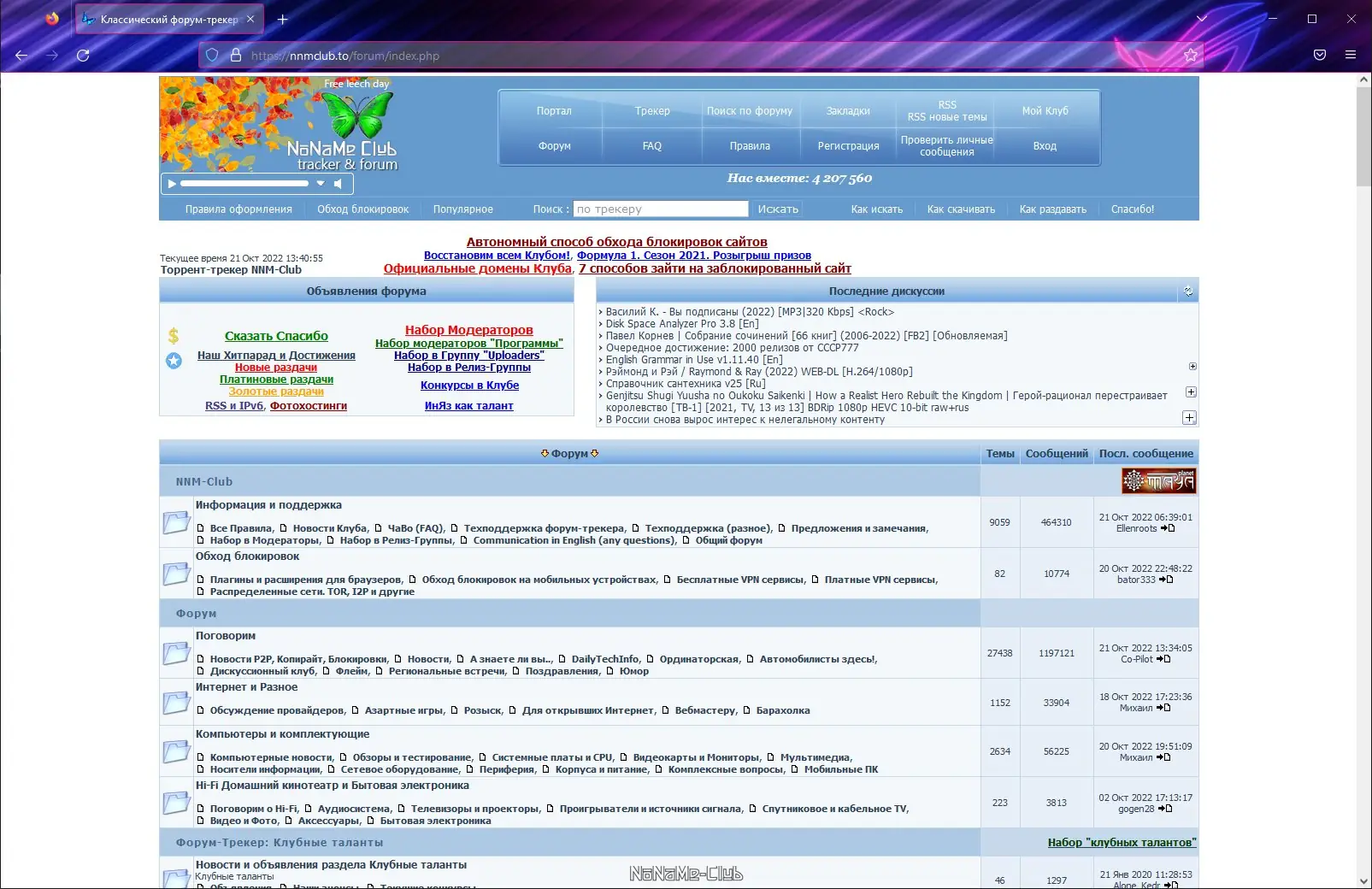Open 'Проверить личные сообщения'
Image resolution: width=1372 pixels, height=889 pixels.
947,146
